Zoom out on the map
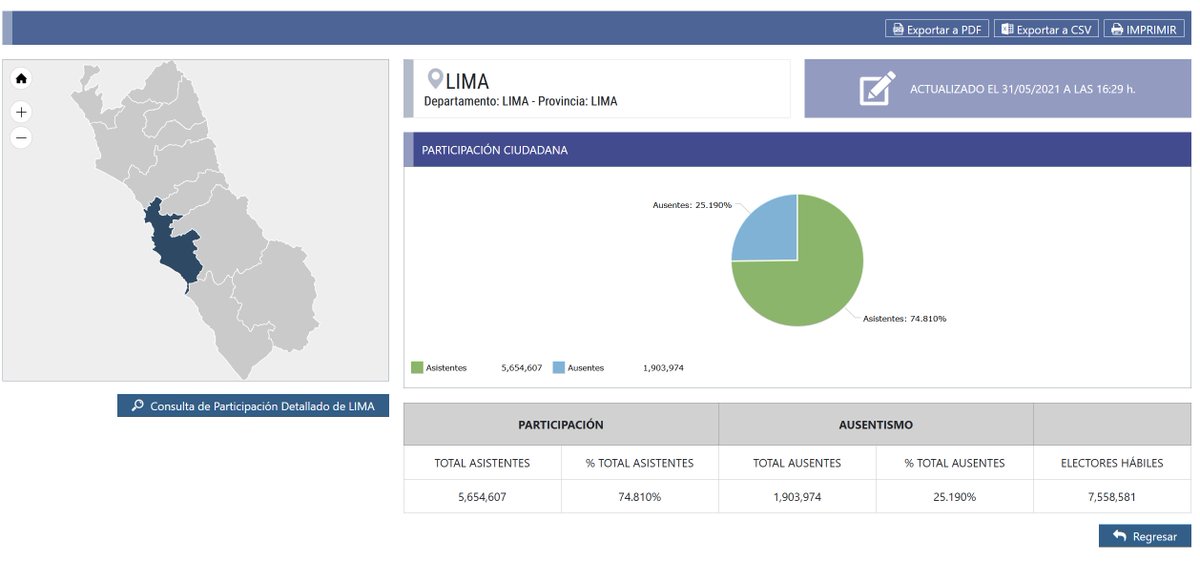1200x562 pixels. pyautogui.click(x=21, y=137)
